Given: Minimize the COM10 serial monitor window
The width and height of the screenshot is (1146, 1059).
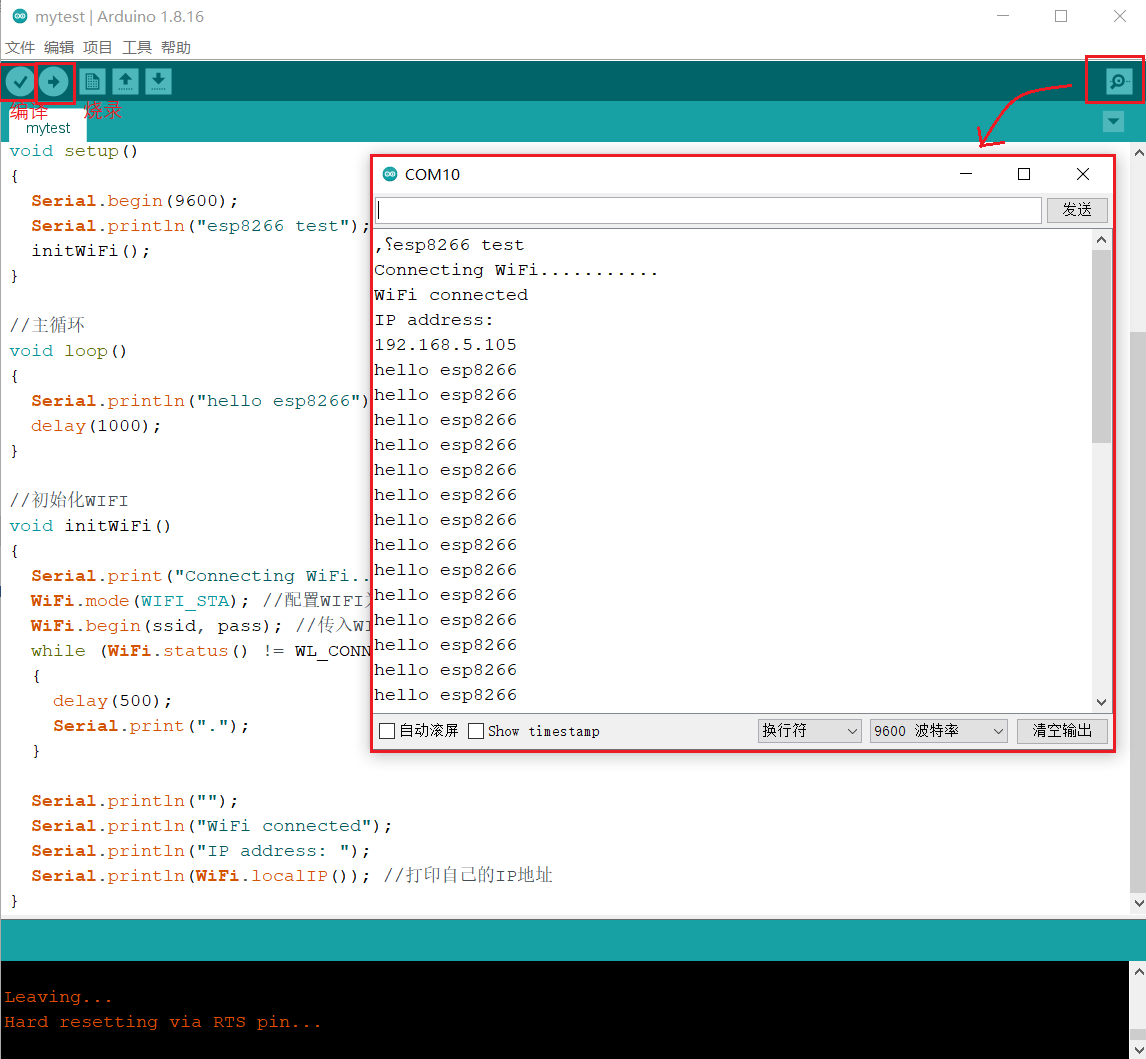Looking at the screenshot, I should [x=965, y=174].
